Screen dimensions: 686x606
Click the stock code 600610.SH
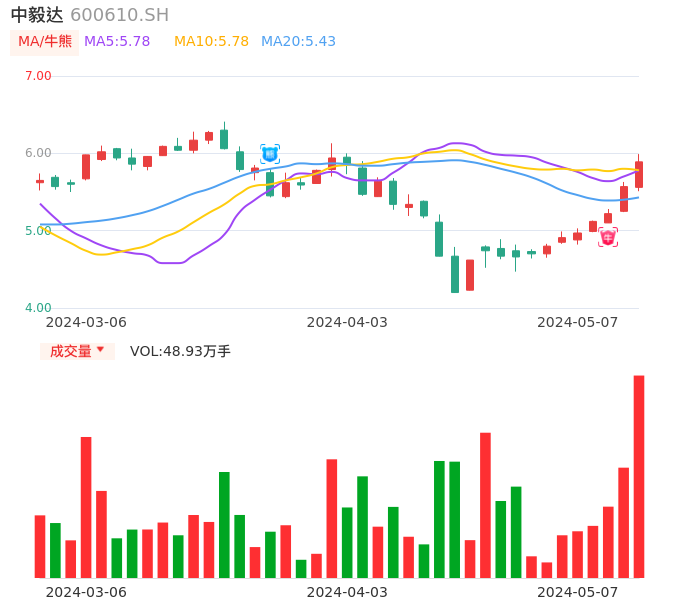tap(119, 15)
